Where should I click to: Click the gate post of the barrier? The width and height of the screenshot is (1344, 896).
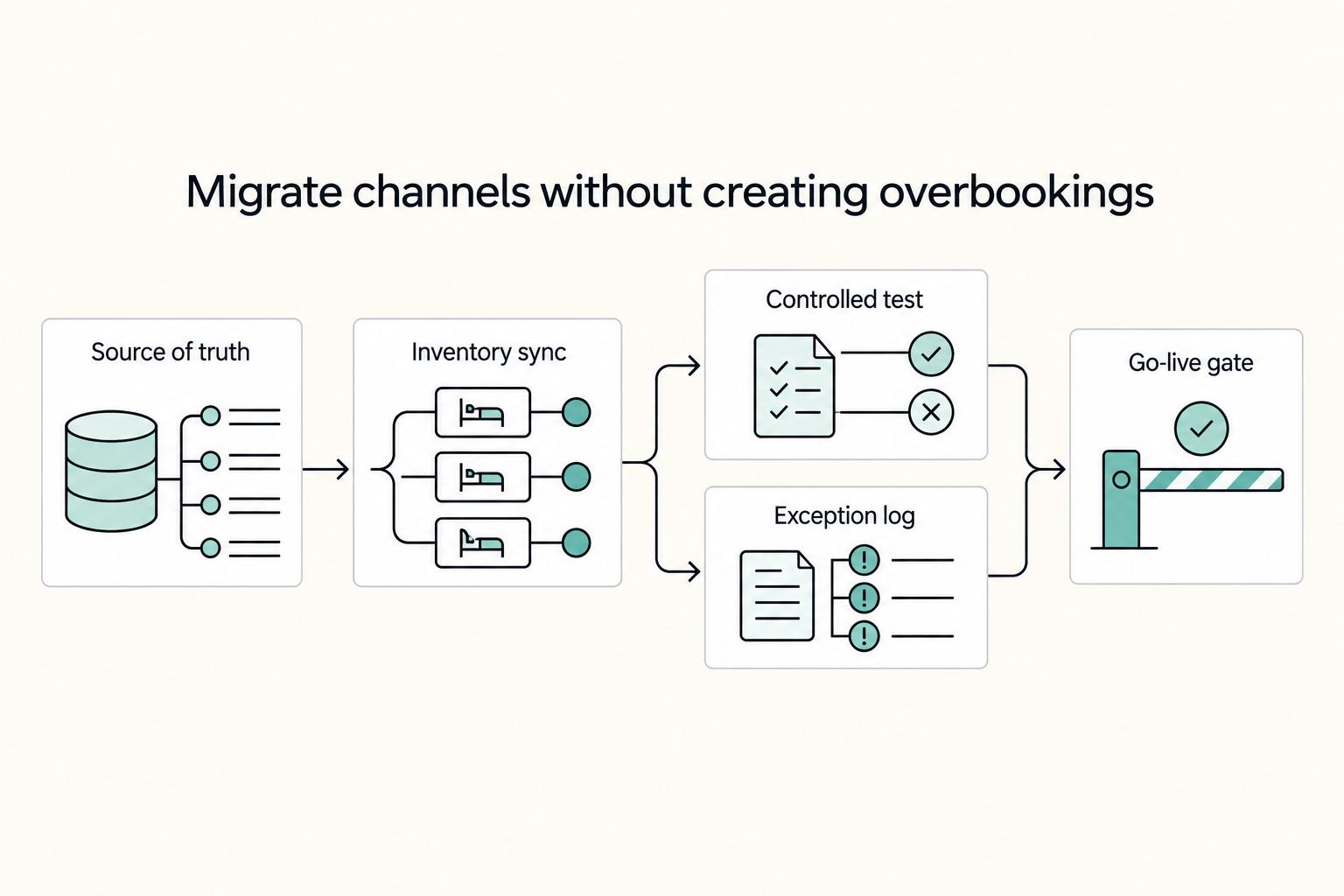coord(1121,500)
